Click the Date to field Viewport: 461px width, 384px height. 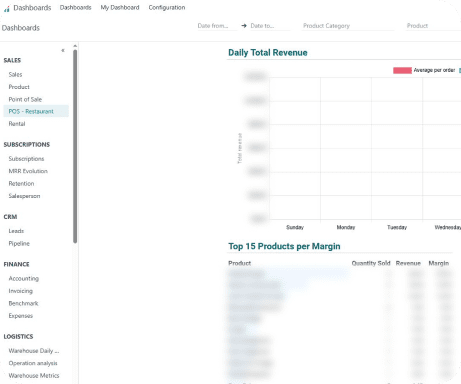click(x=270, y=26)
